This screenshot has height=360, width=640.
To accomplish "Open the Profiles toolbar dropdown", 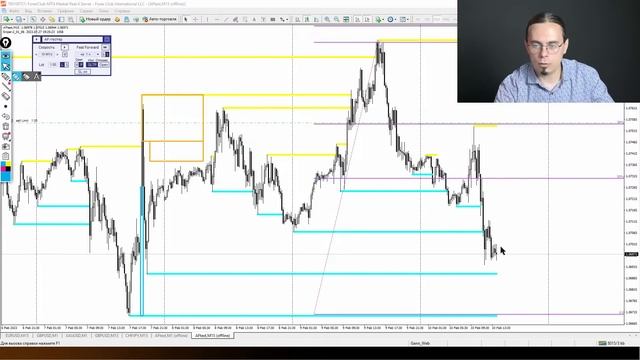I will pyautogui.click(x=19, y=19).
